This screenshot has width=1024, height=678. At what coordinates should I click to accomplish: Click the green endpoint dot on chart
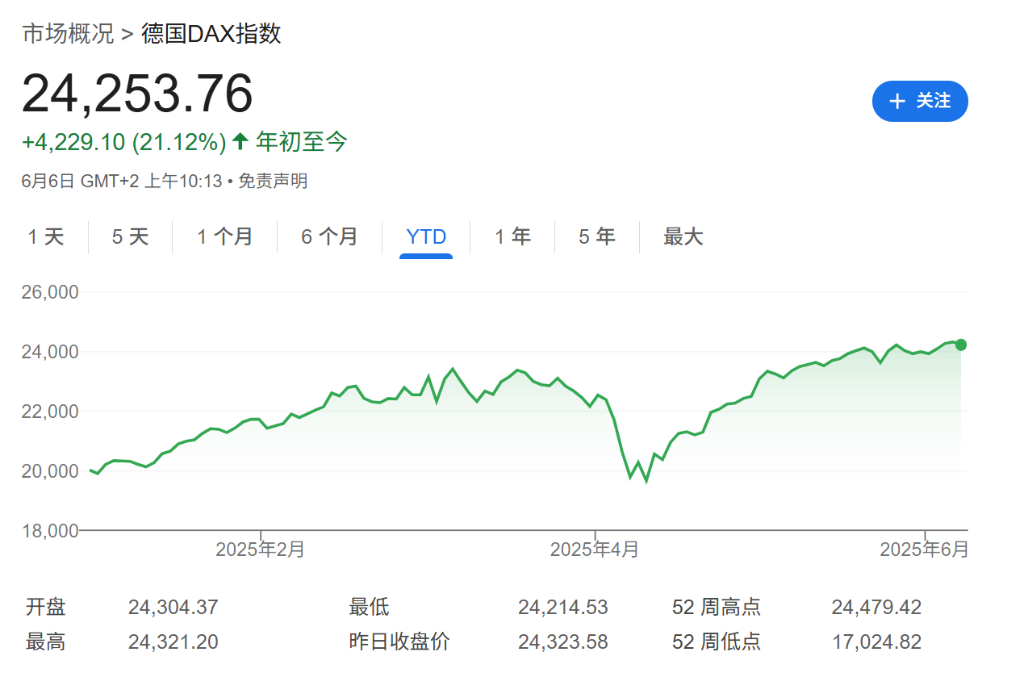click(961, 345)
